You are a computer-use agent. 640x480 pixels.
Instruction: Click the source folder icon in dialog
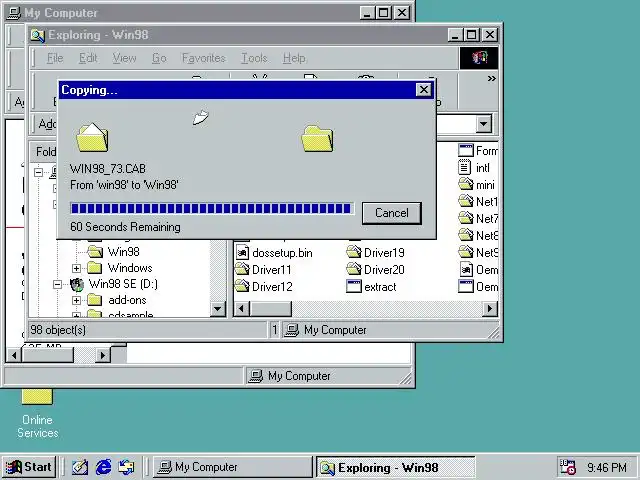click(92, 137)
